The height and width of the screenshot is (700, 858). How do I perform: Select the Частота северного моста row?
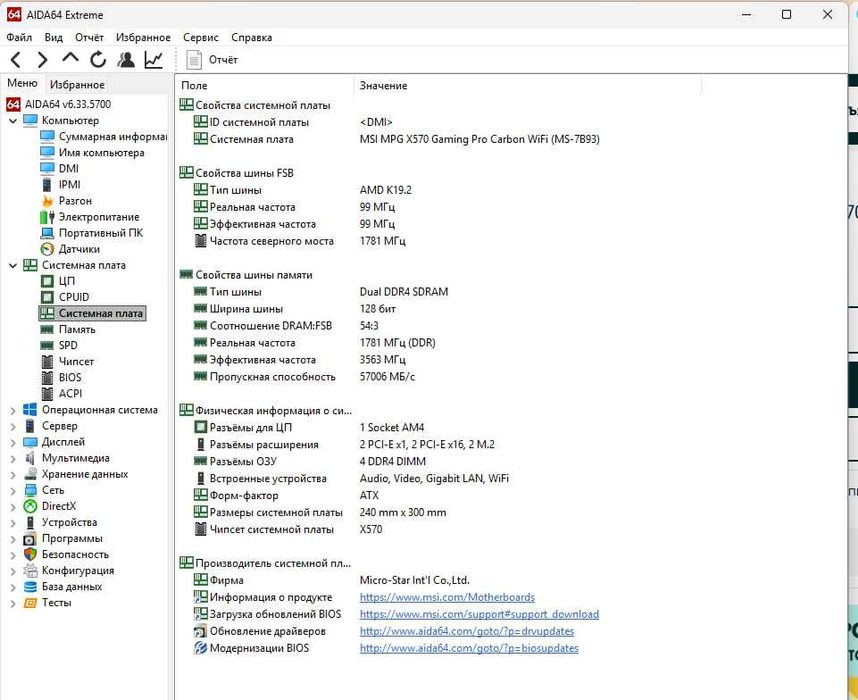(x=299, y=241)
